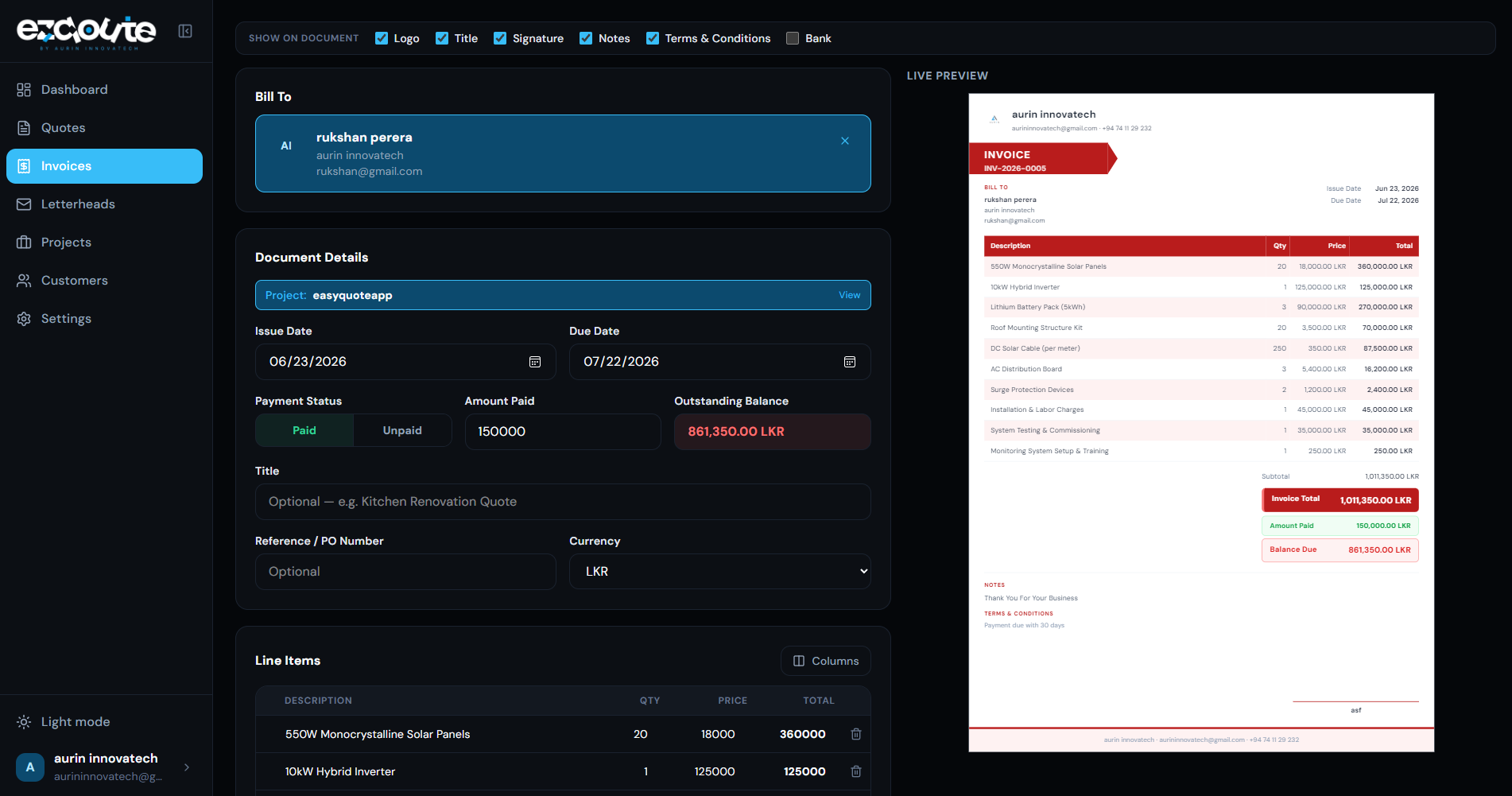This screenshot has height=796, width=1512.
Task: Click the LIVE PREVIEW heading
Action: pyautogui.click(x=948, y=76)
